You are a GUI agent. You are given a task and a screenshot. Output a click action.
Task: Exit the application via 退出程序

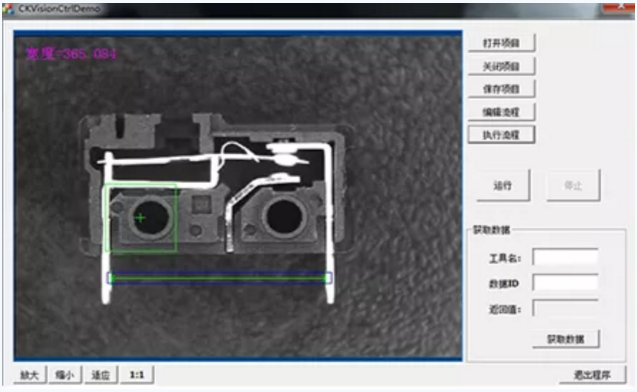tap(592, 375)
